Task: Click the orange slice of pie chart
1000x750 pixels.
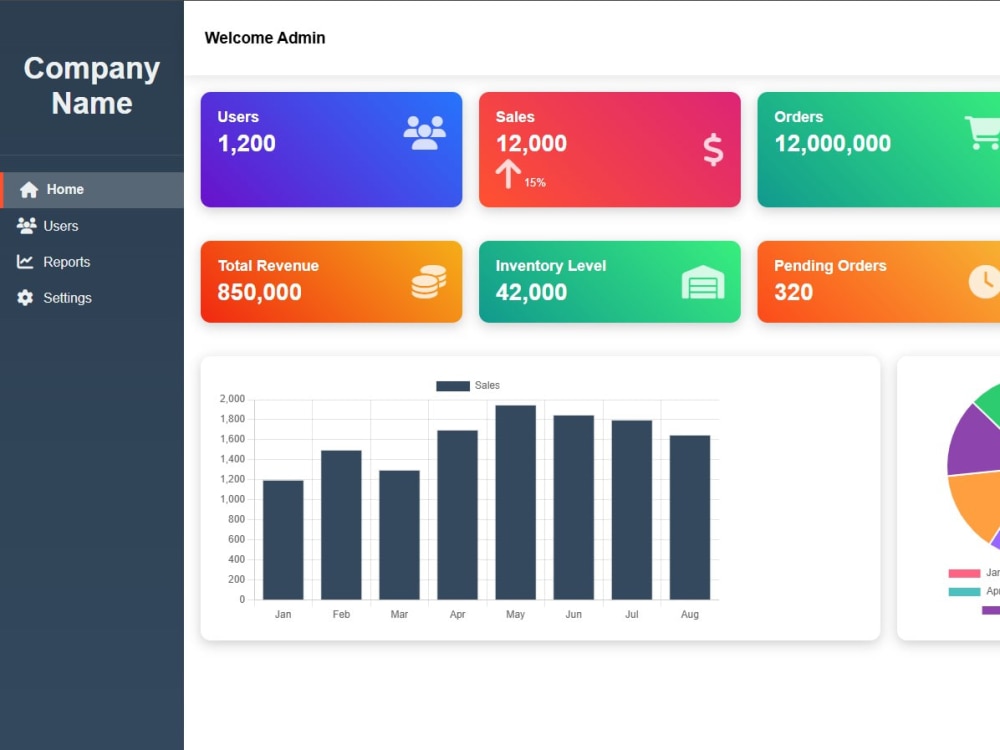Action: [x=977, y=507]
